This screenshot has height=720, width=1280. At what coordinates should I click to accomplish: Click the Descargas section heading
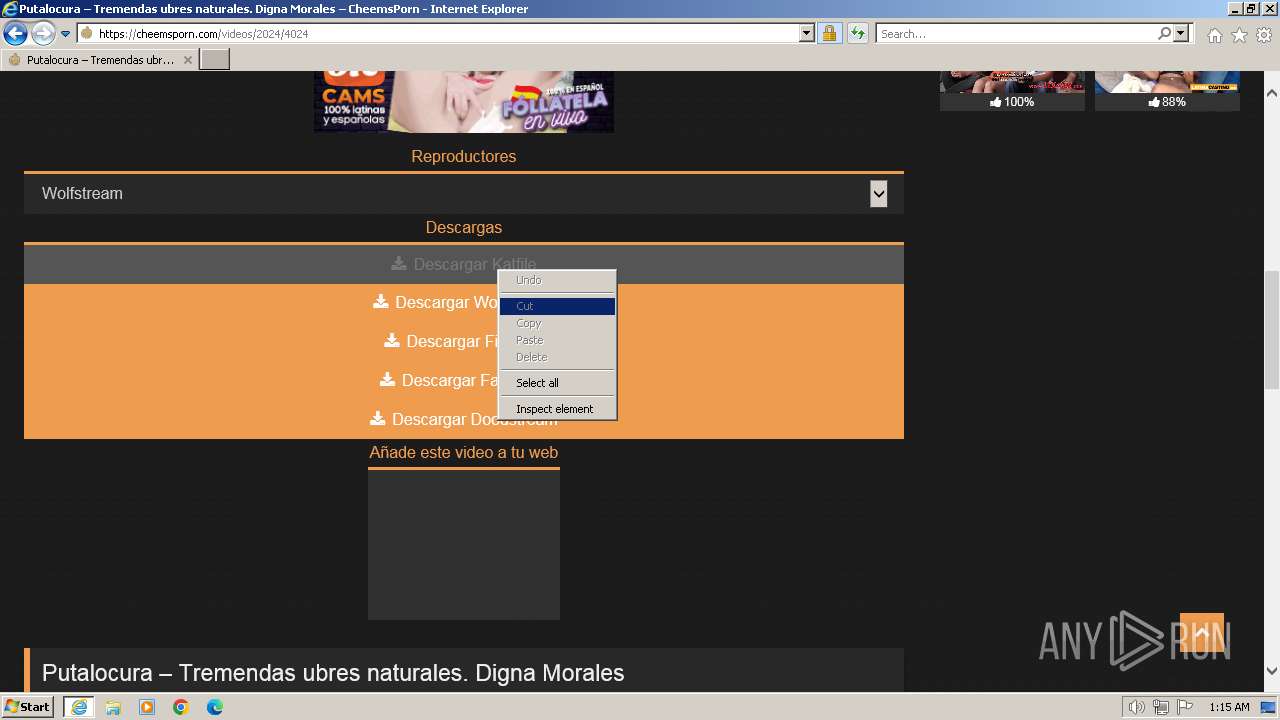pyautogui.click(x=464, y=228)
